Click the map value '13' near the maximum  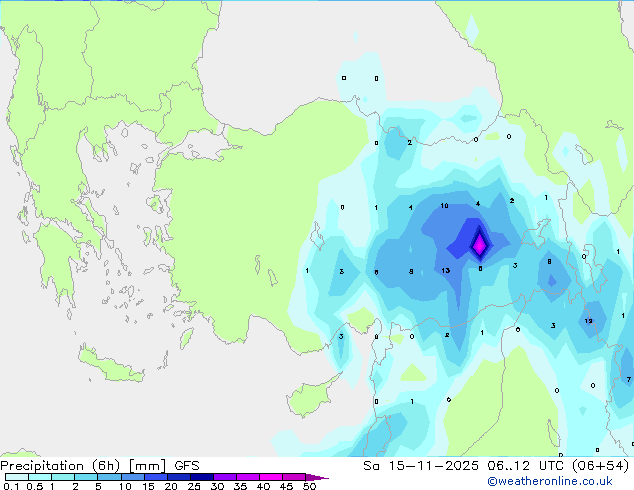(446, 270)
